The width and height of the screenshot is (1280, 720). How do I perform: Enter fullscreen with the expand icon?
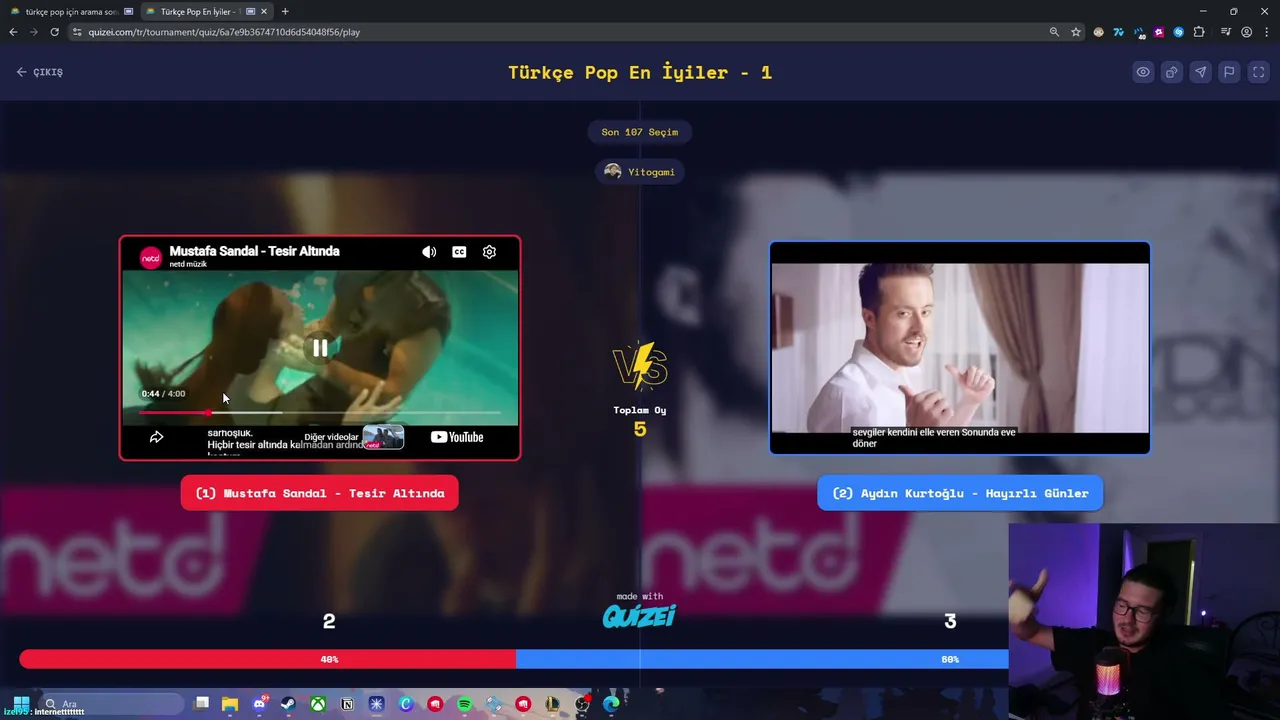[x=1259, y=72]
